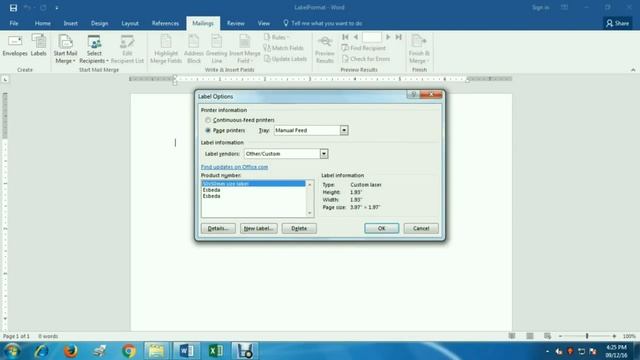Click the Address Block icon
The image size is (640, 360).
point(193,49)
